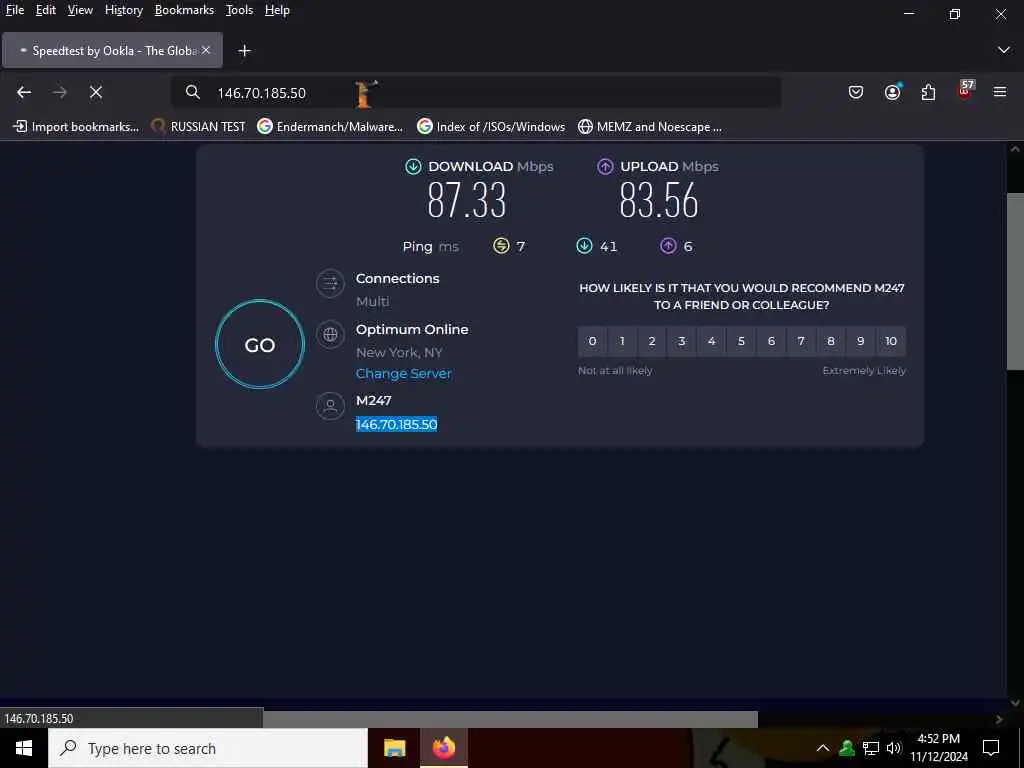Click the globe icon beside Optimum Online
Screen dimensions: 1024x768
click(330, 334)
